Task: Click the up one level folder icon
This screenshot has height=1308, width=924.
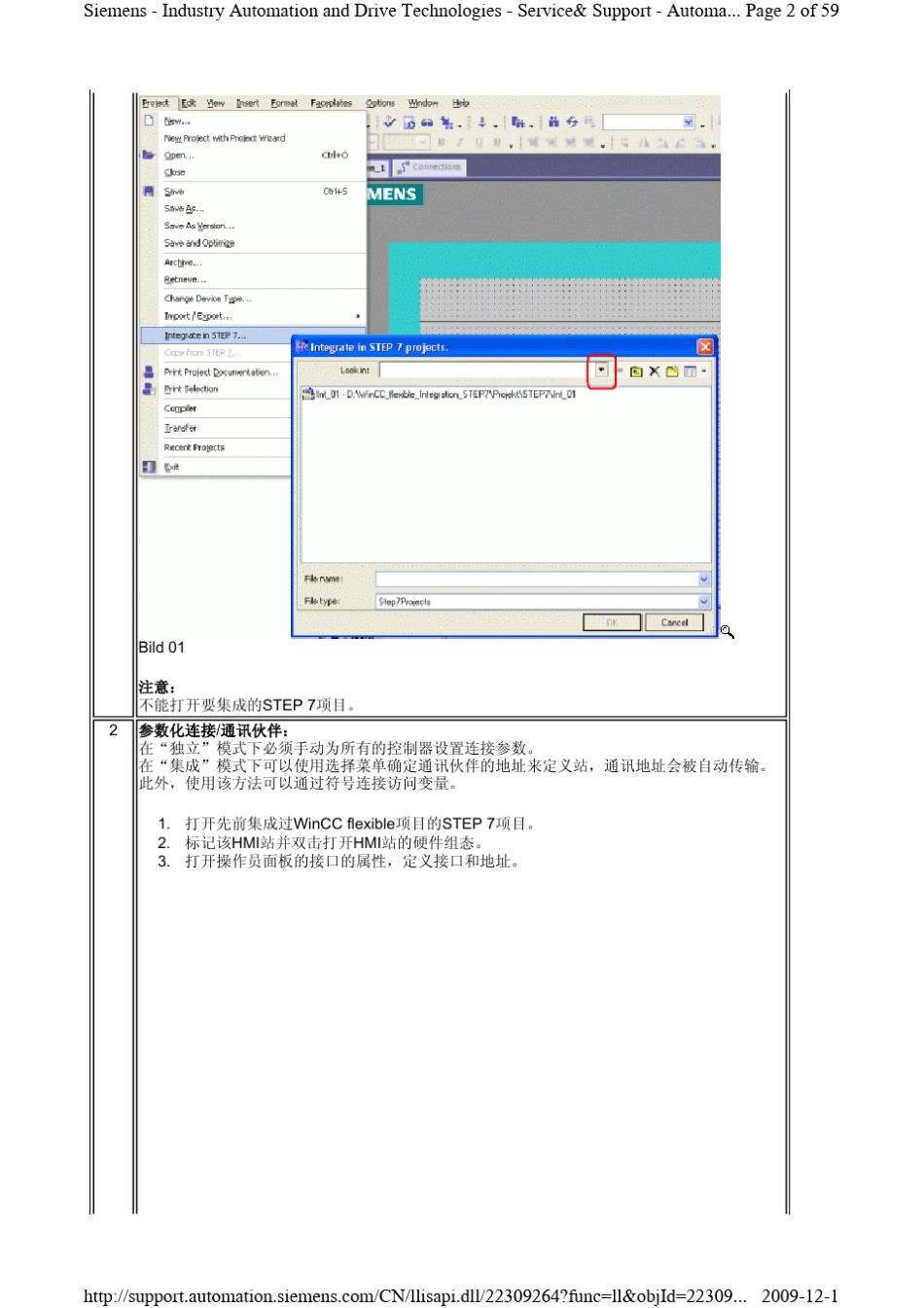Action: [636, 371]
